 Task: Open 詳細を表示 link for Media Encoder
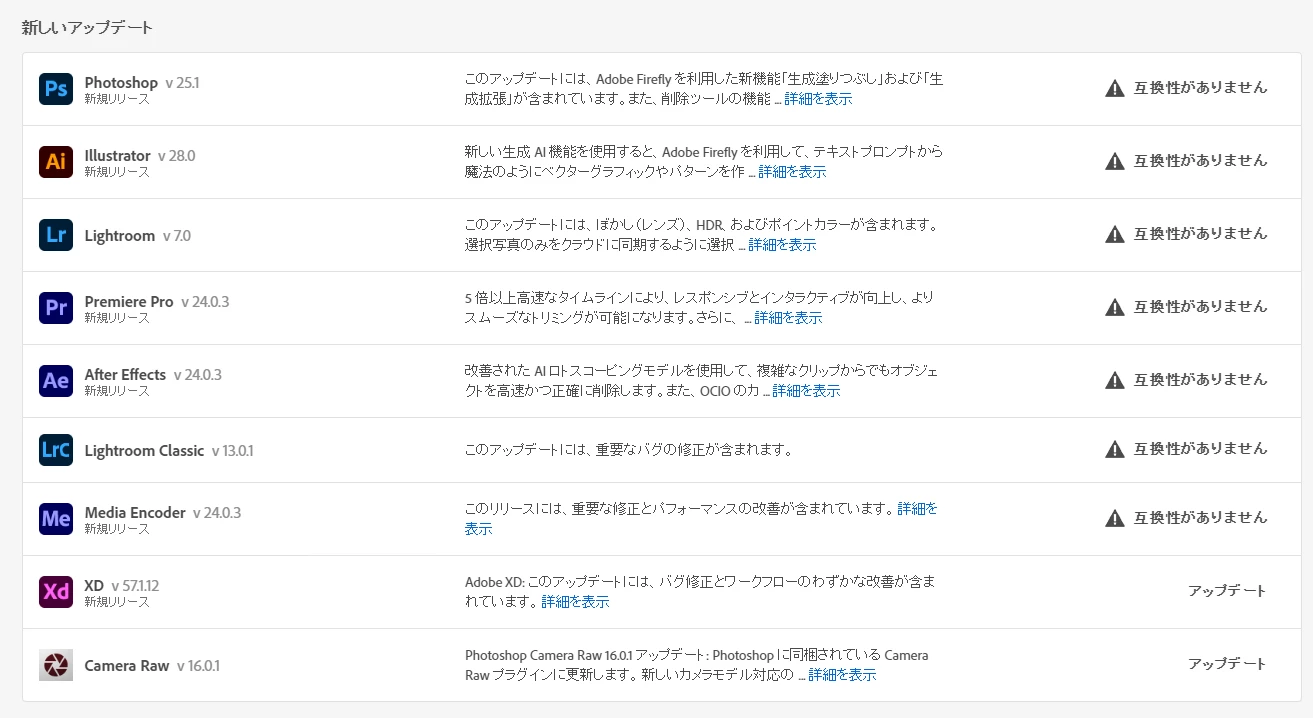pyautogui.click(x=917, y=509)
